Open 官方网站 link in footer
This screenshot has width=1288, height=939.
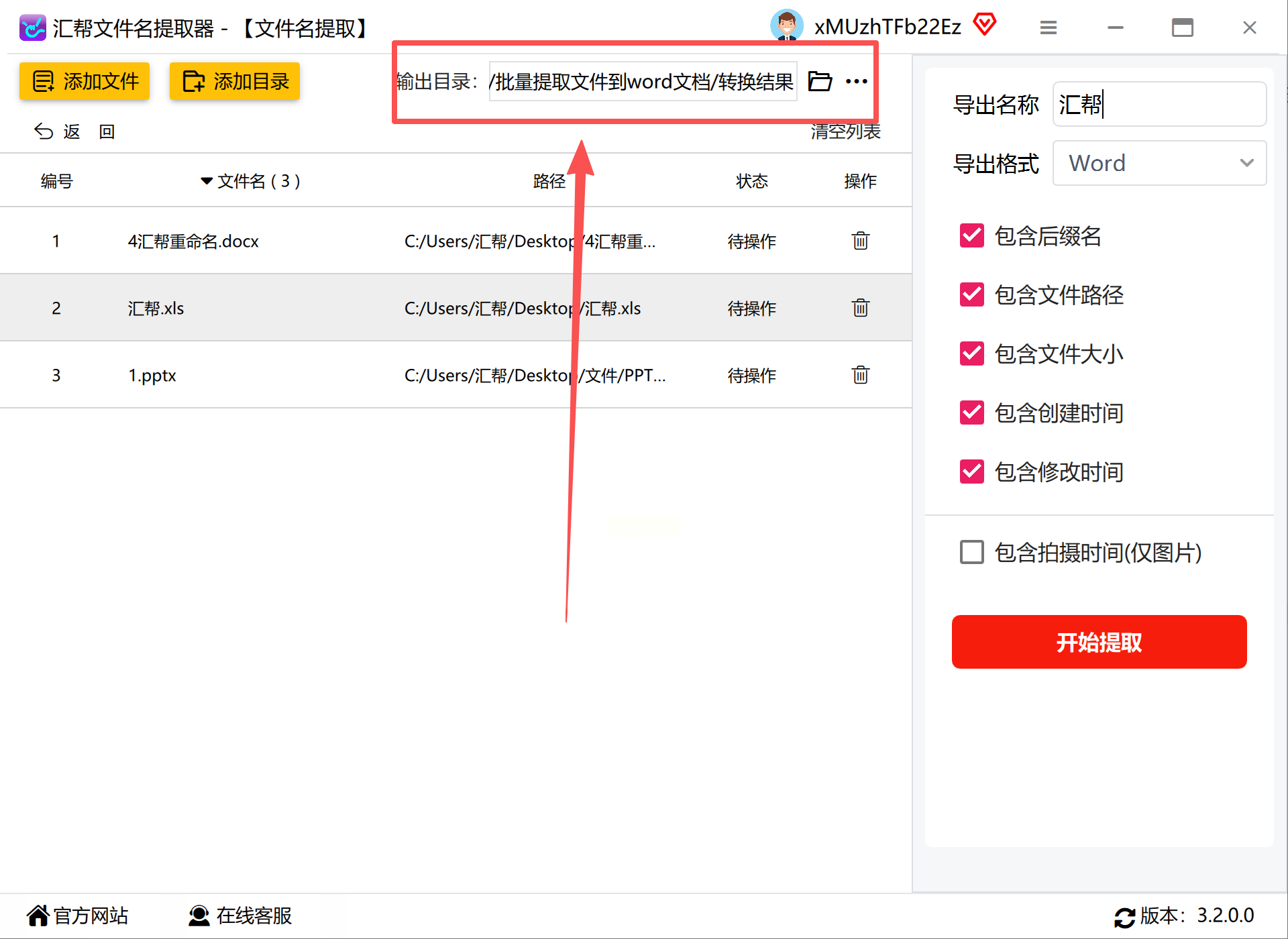pyautogui.click(x=77, y=916)
